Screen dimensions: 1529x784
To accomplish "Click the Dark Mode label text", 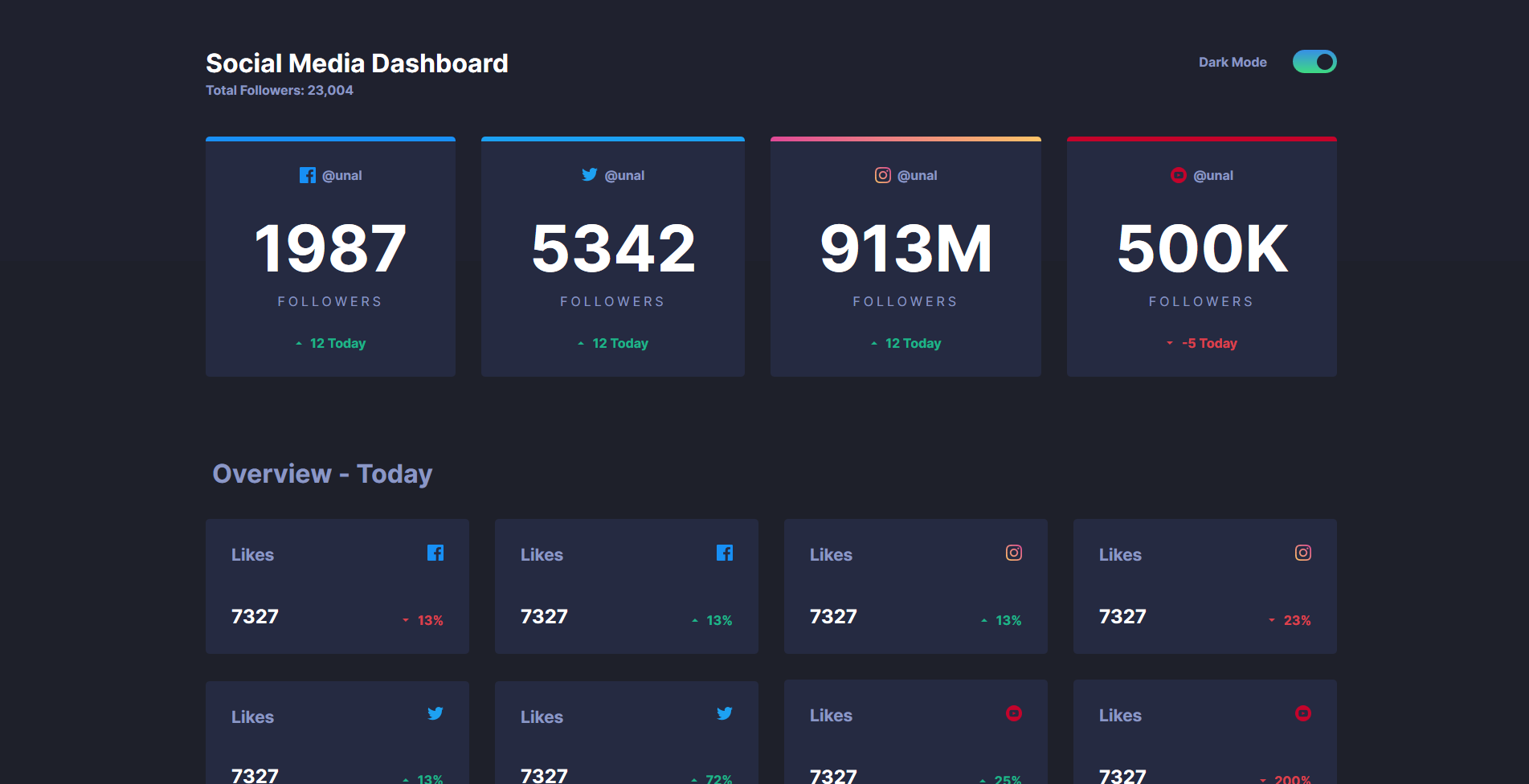I will click(x=1233, y=61).
